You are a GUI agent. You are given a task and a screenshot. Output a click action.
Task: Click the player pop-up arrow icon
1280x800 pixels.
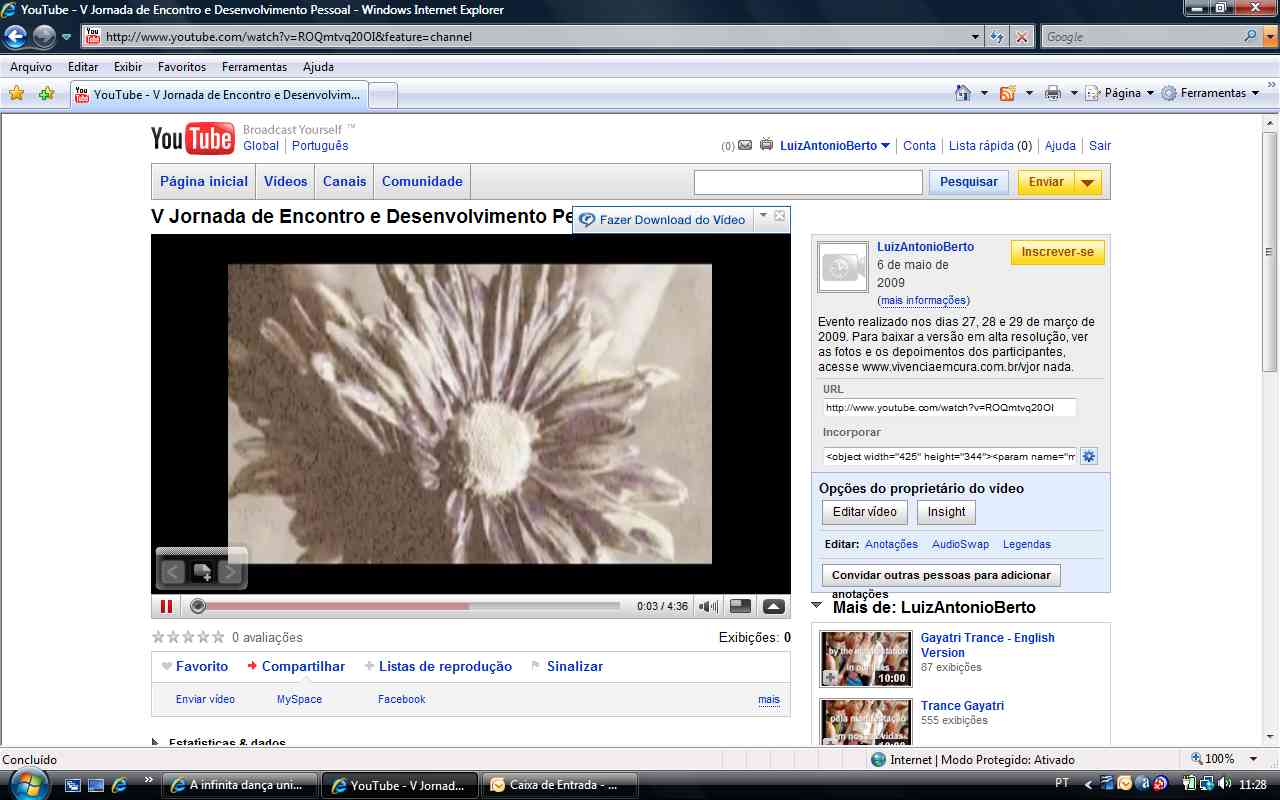[x=774, y=606]
